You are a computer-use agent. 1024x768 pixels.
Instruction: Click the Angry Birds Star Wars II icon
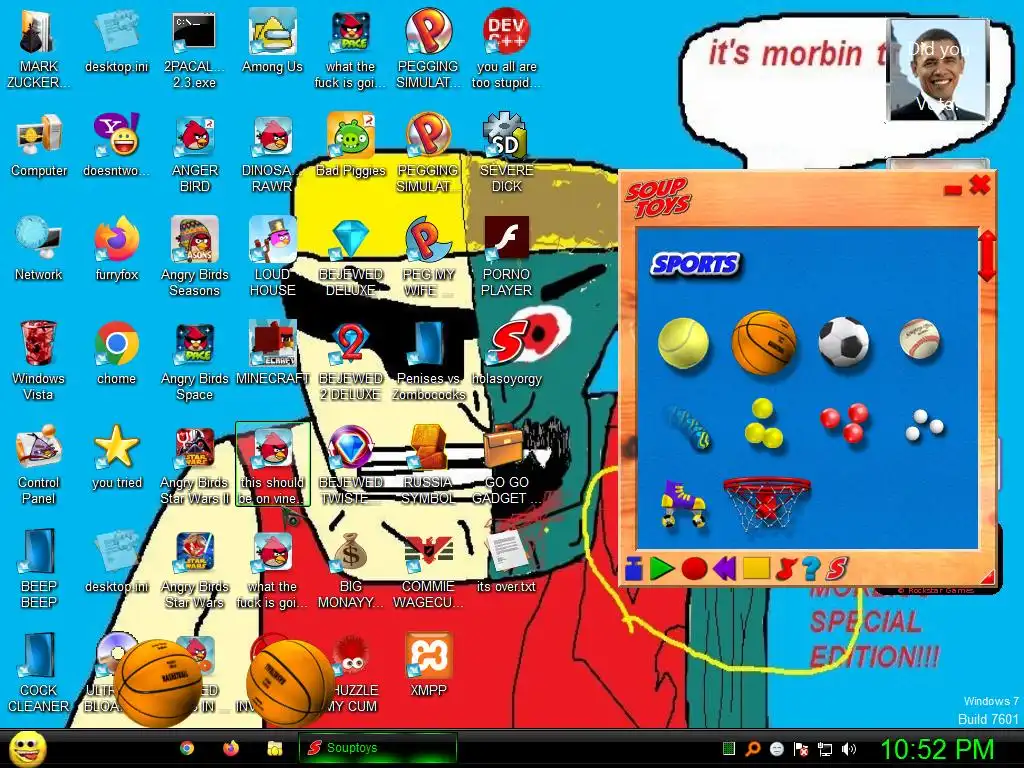click(195, 465)
